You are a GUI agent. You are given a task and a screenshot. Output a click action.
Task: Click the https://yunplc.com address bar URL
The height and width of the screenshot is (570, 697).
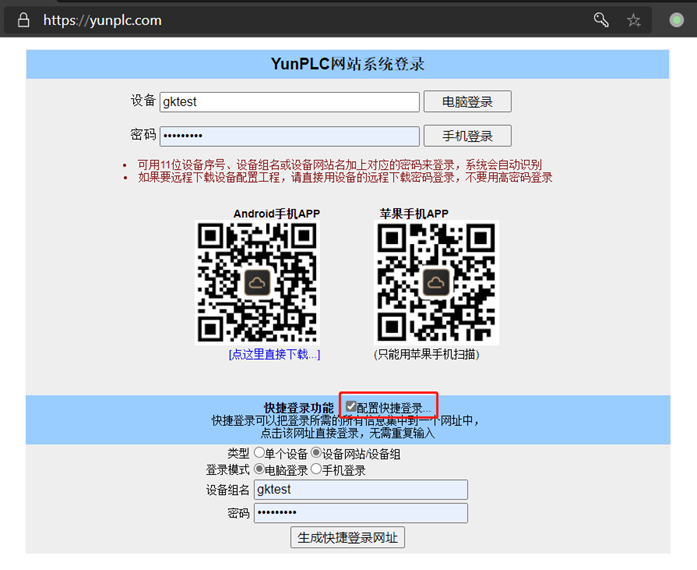[x=102, y=20]
